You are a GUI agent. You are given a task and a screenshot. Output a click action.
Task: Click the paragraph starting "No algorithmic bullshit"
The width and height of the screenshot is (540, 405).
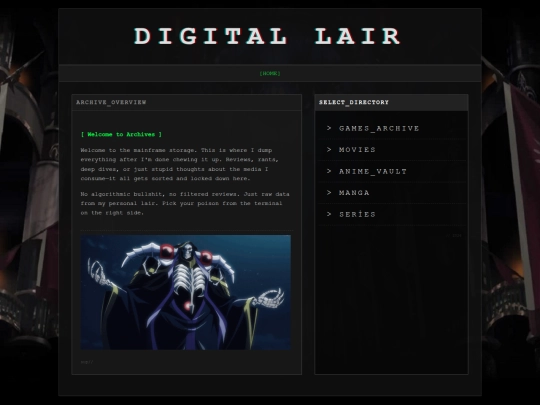(185, 204)
